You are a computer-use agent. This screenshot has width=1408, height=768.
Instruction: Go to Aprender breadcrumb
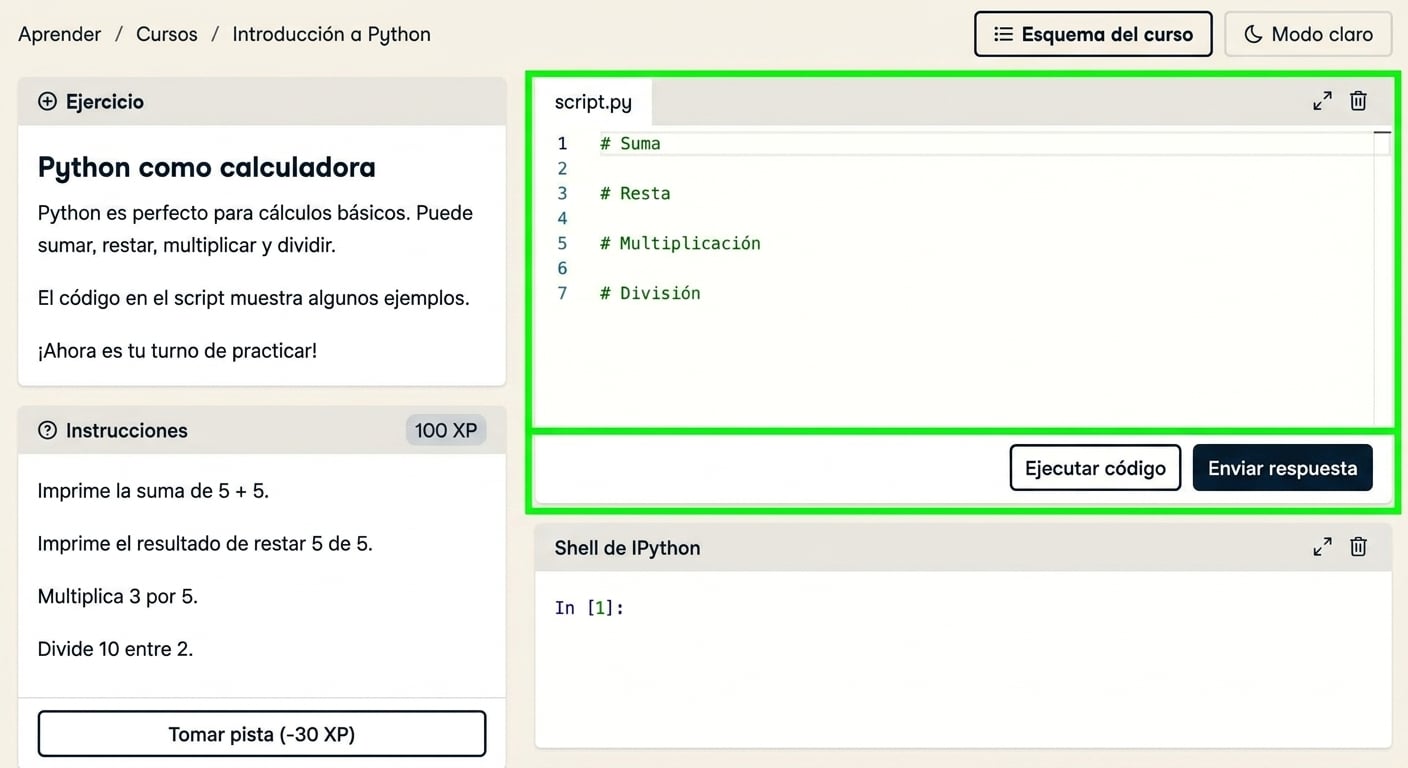tap(60, 34)
